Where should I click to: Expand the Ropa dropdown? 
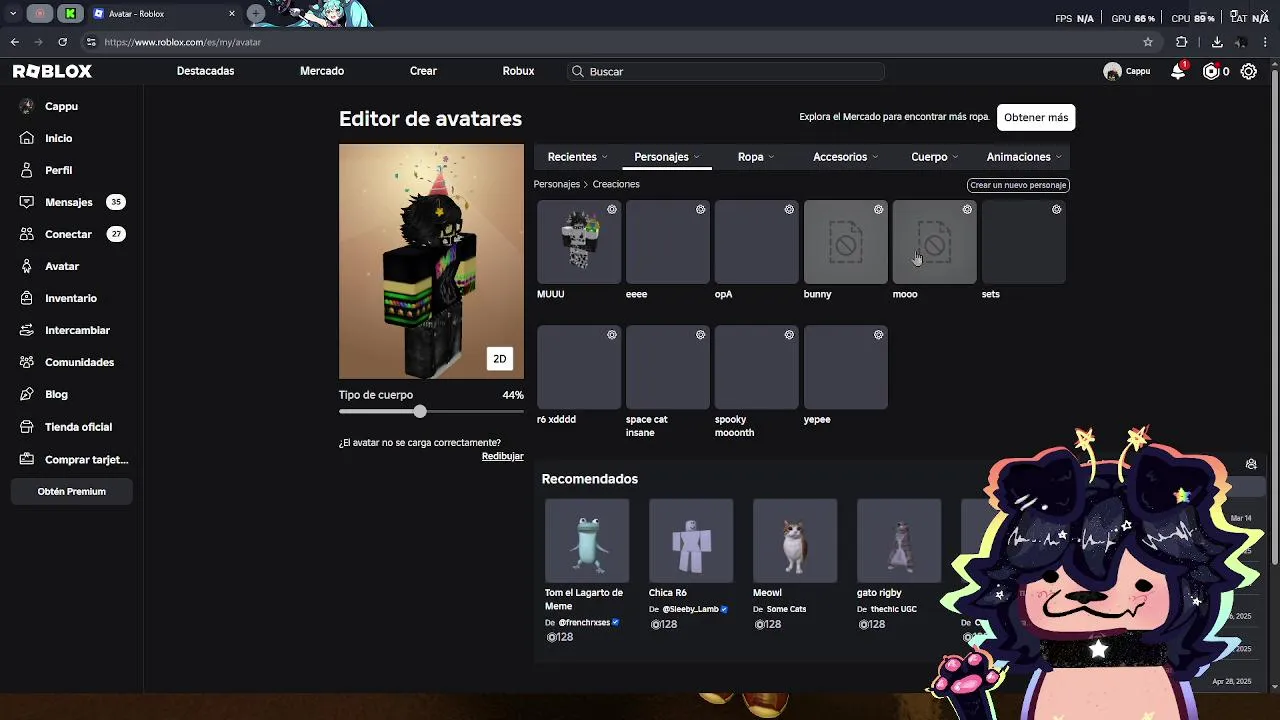[x=756, y=157]
